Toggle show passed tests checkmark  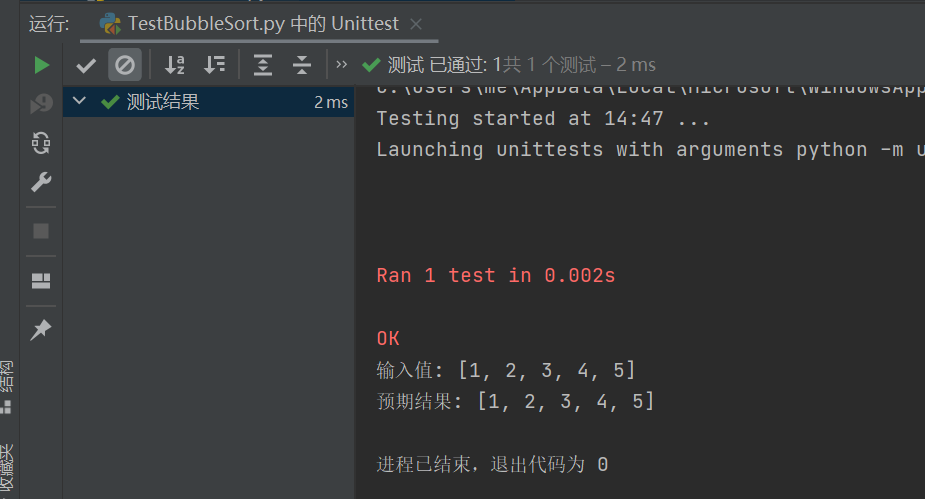86,65
